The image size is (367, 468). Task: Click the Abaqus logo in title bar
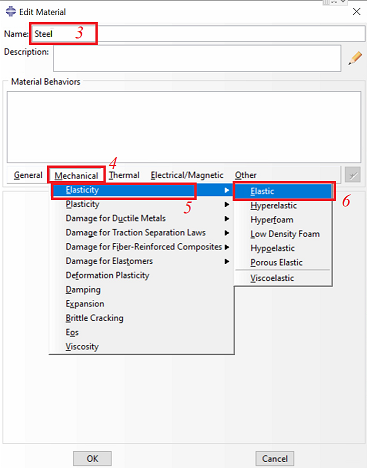point(11,12)
